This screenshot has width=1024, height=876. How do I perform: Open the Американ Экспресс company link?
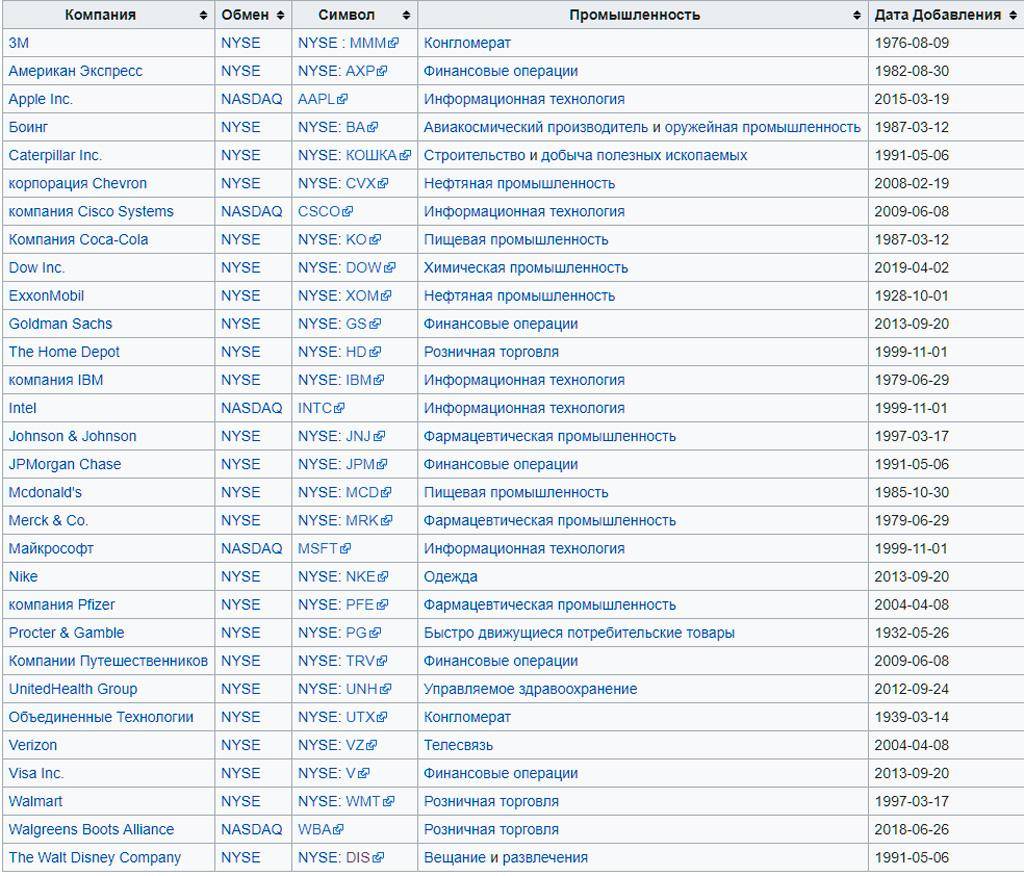pyautogui.click(x=75, y=71)
